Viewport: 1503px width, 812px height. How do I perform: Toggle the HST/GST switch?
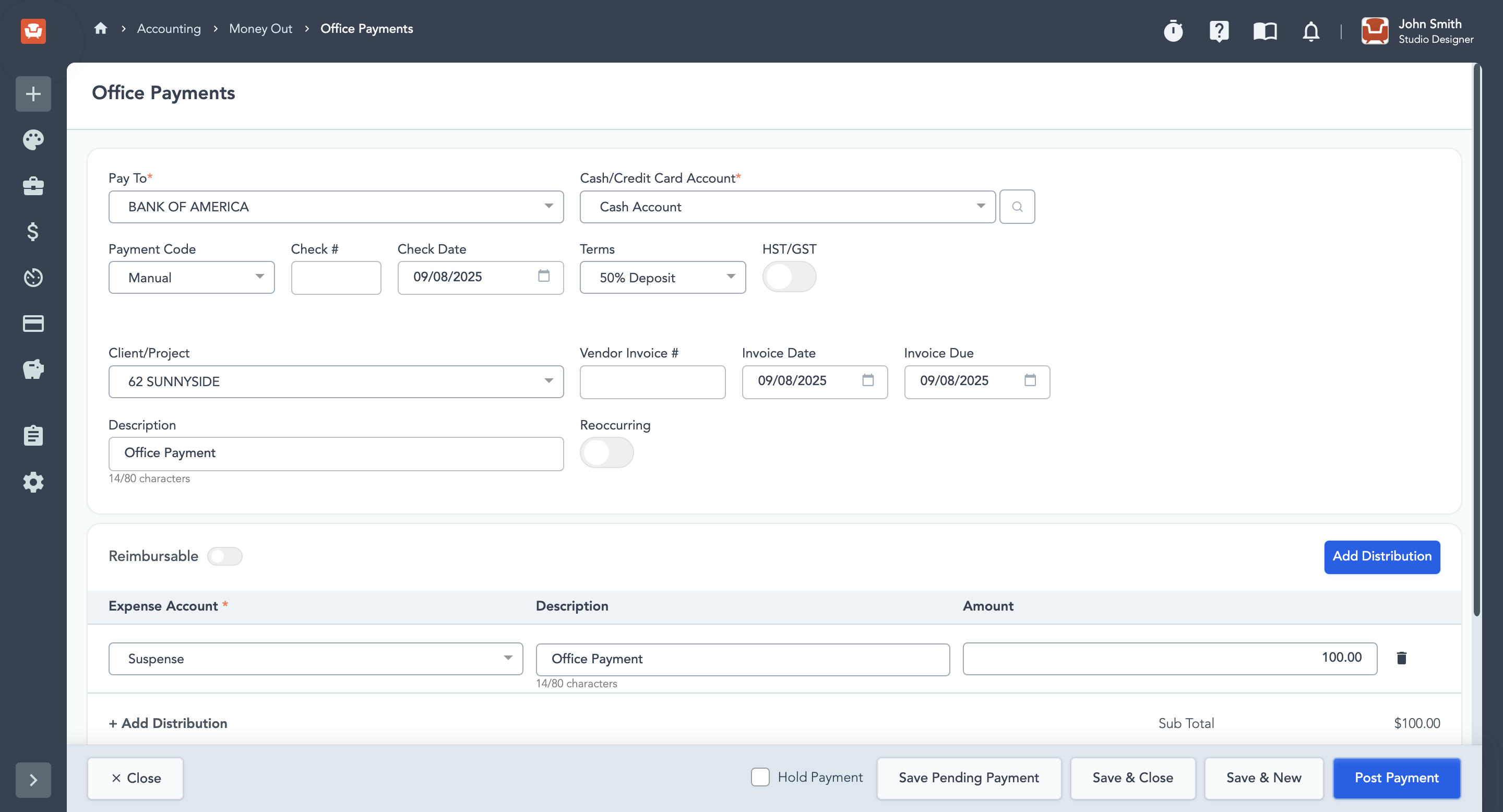pos(789,277)
